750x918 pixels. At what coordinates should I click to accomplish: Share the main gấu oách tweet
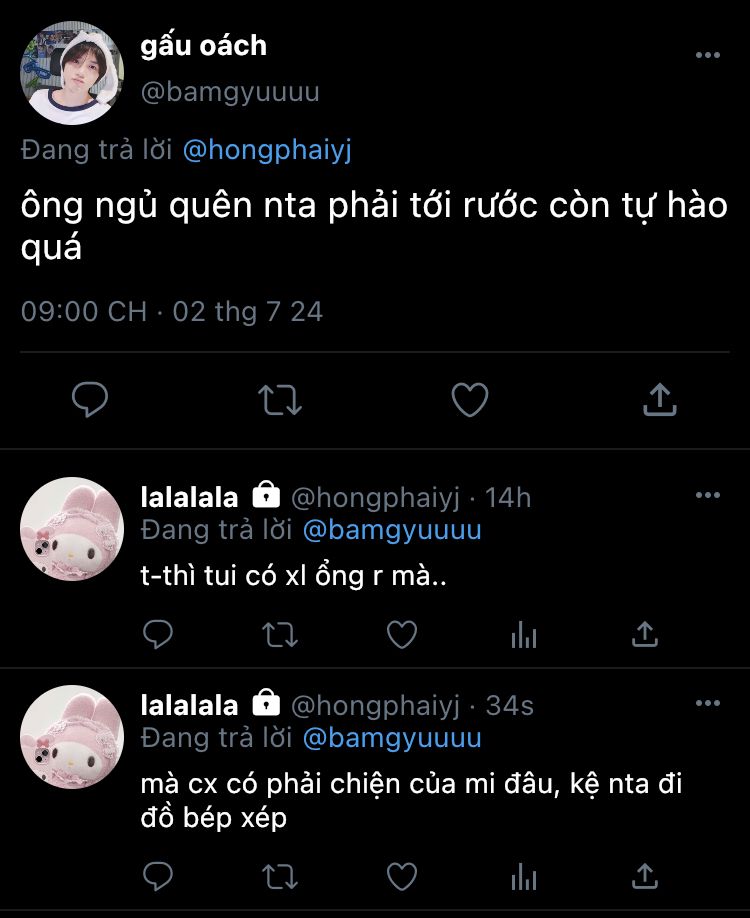660,399
